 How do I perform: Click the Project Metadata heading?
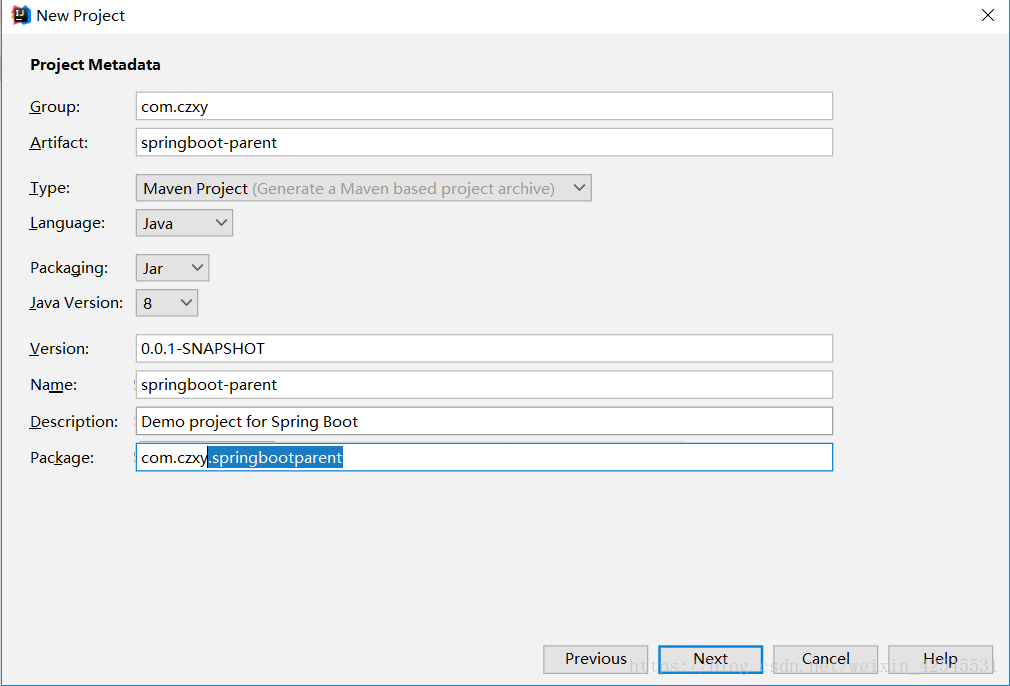tap(95, 64)
